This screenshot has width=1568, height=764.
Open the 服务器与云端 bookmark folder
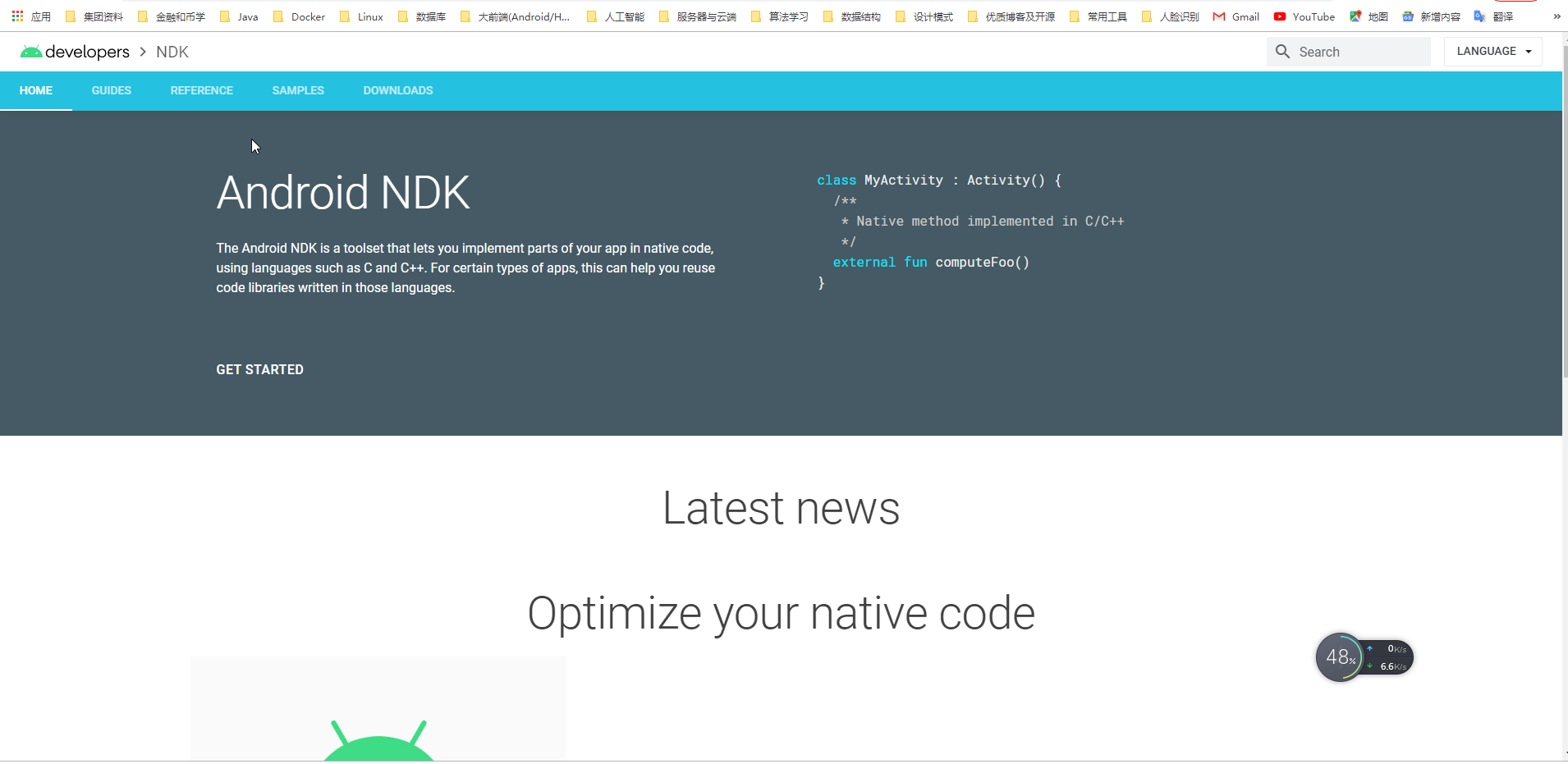[x=698, y=16]
